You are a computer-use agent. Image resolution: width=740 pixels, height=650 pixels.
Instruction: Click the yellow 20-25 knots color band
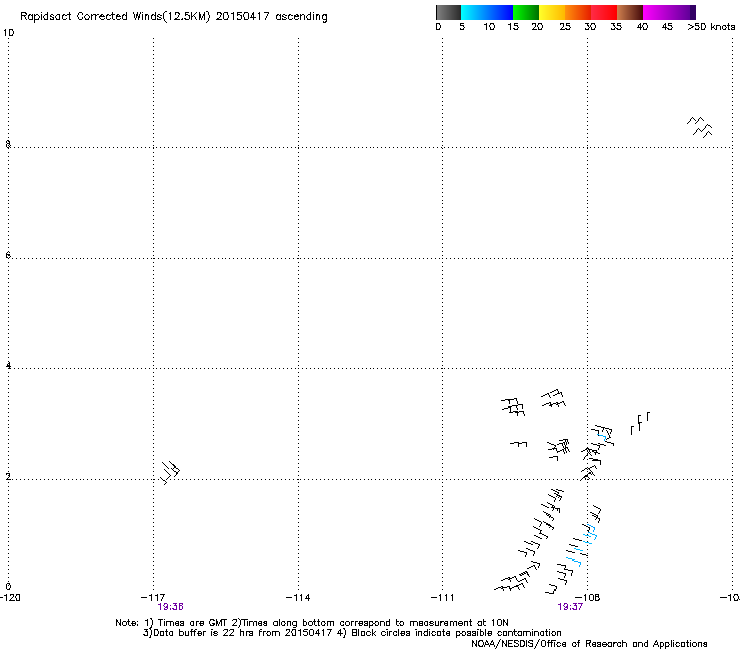(552, 12)
